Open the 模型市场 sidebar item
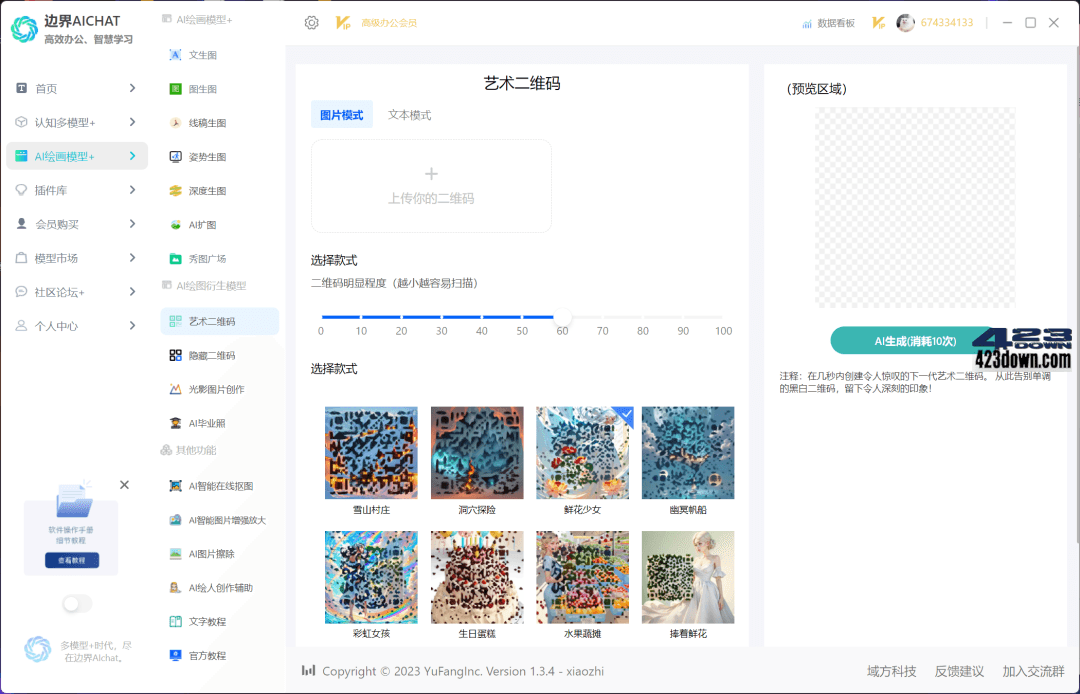The image size is (1080, 694). point(76,258)
